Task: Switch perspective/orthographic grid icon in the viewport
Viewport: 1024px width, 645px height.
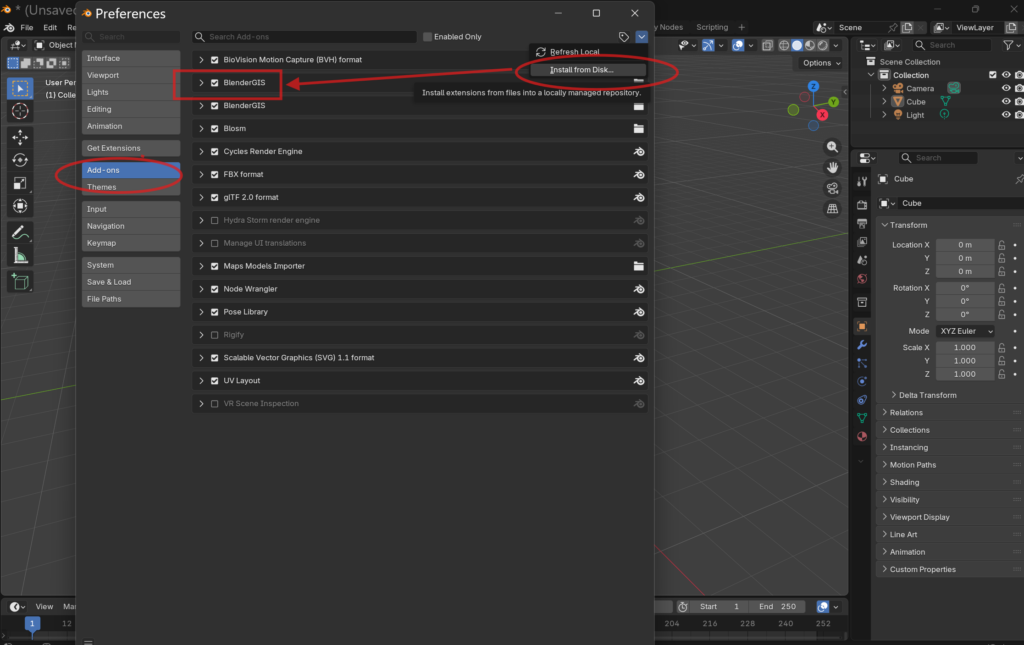Action: point(832,209)
